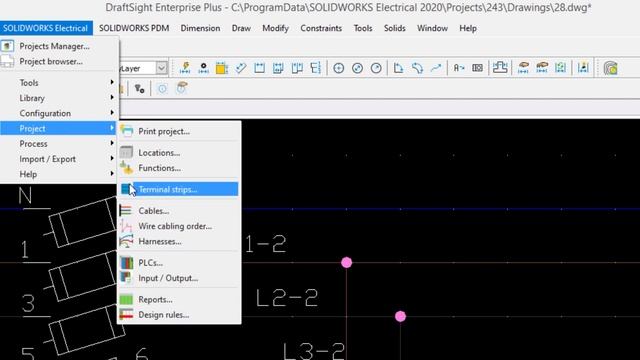The width and height of the screenshot is (640, 360).
Task: Click the letter A text dimension icon
Action: pos(459,68)
